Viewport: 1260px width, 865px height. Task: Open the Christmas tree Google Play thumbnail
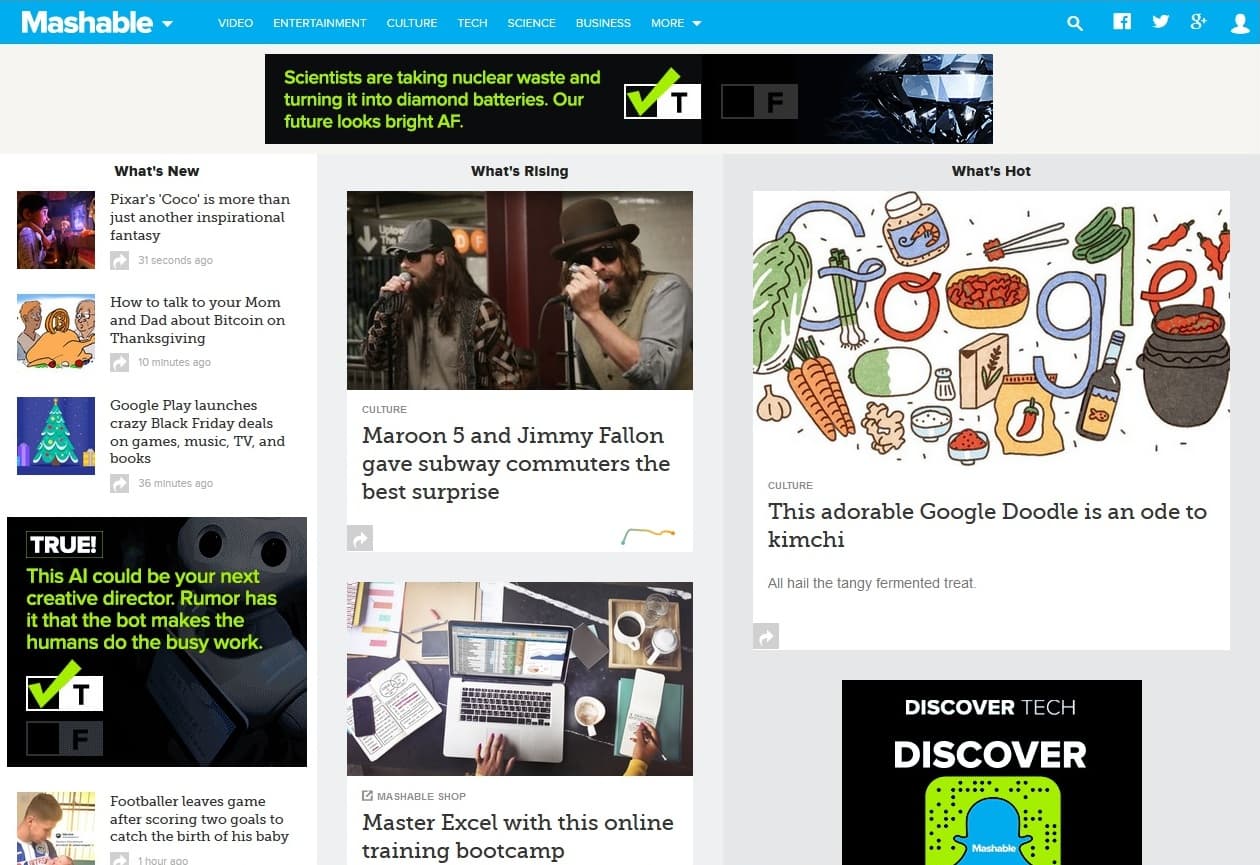tap(56, 435)
